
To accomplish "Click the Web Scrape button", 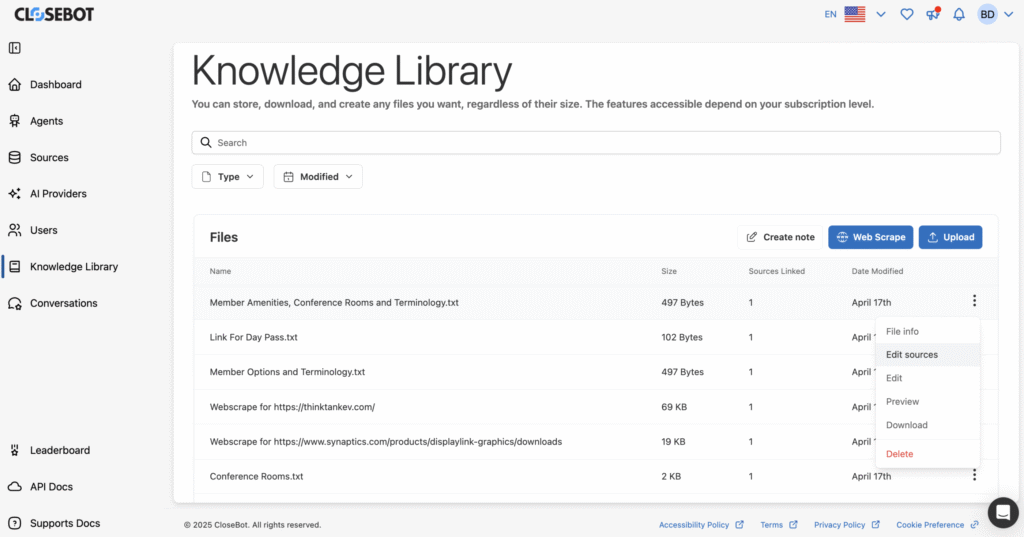I will pyautogui.click(x=871, y=237).
